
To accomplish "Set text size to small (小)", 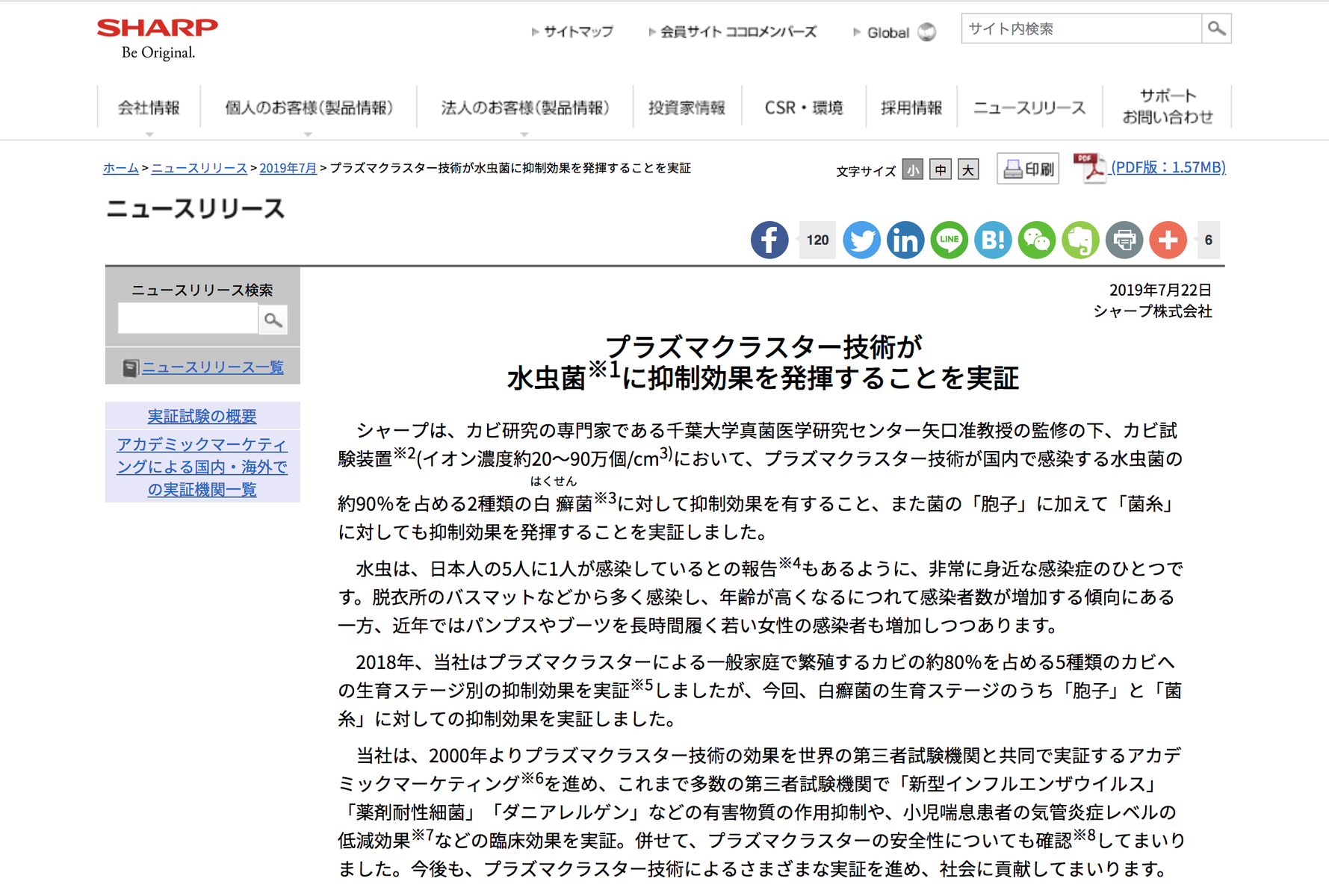I will click(912, 170).
